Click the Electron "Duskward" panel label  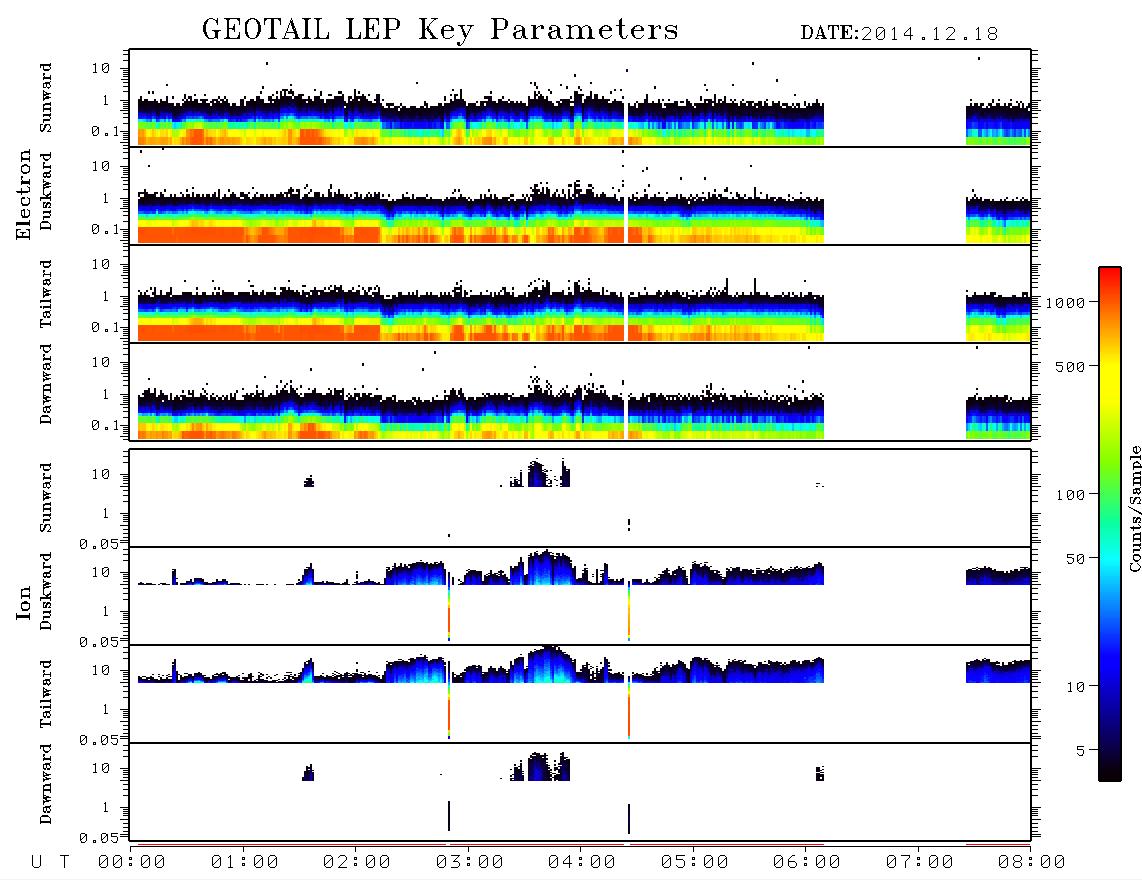pyautogui.click(x=45, y=191)
